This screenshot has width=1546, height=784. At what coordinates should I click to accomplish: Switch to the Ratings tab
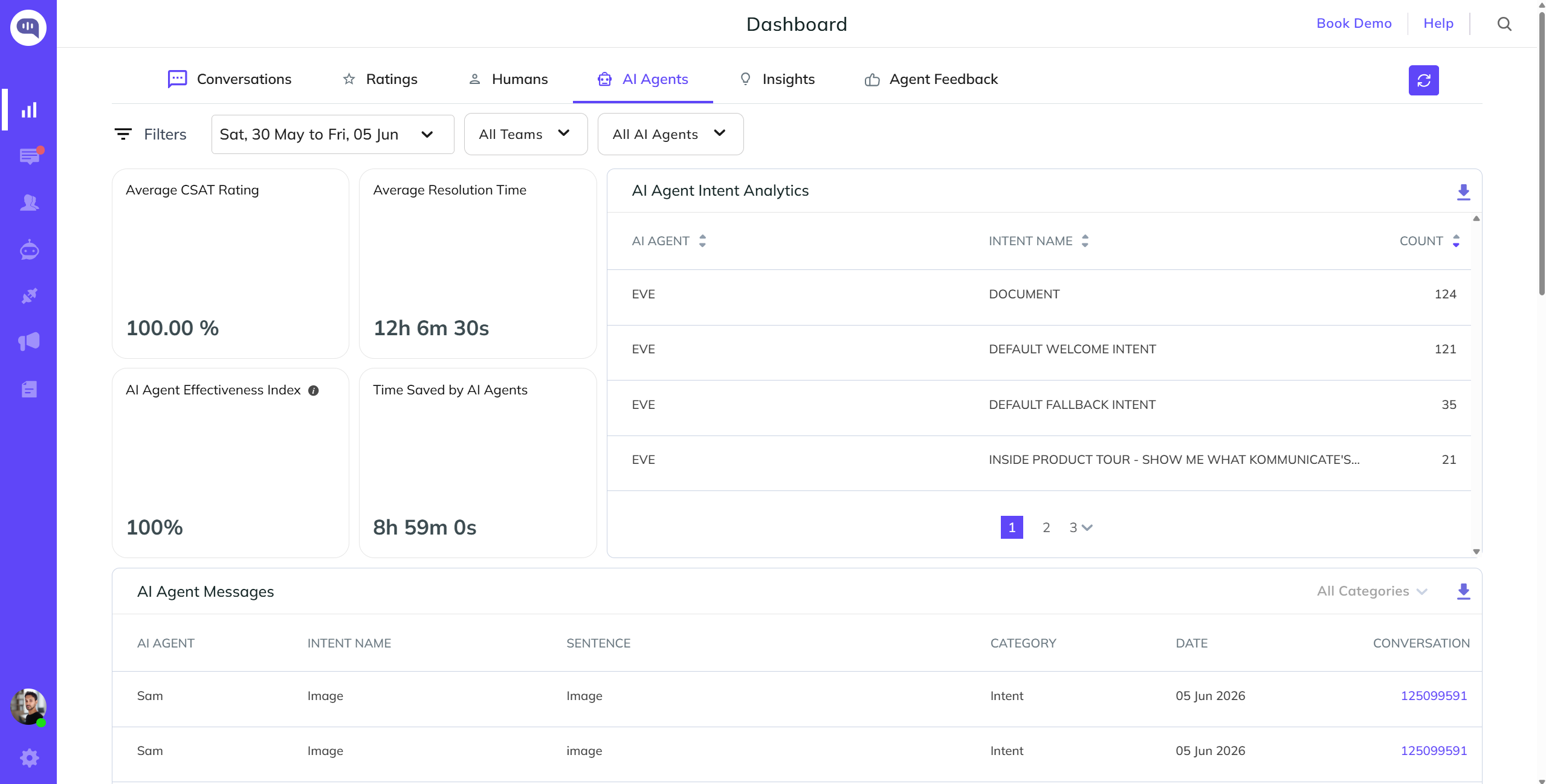[x=380, y=79]
